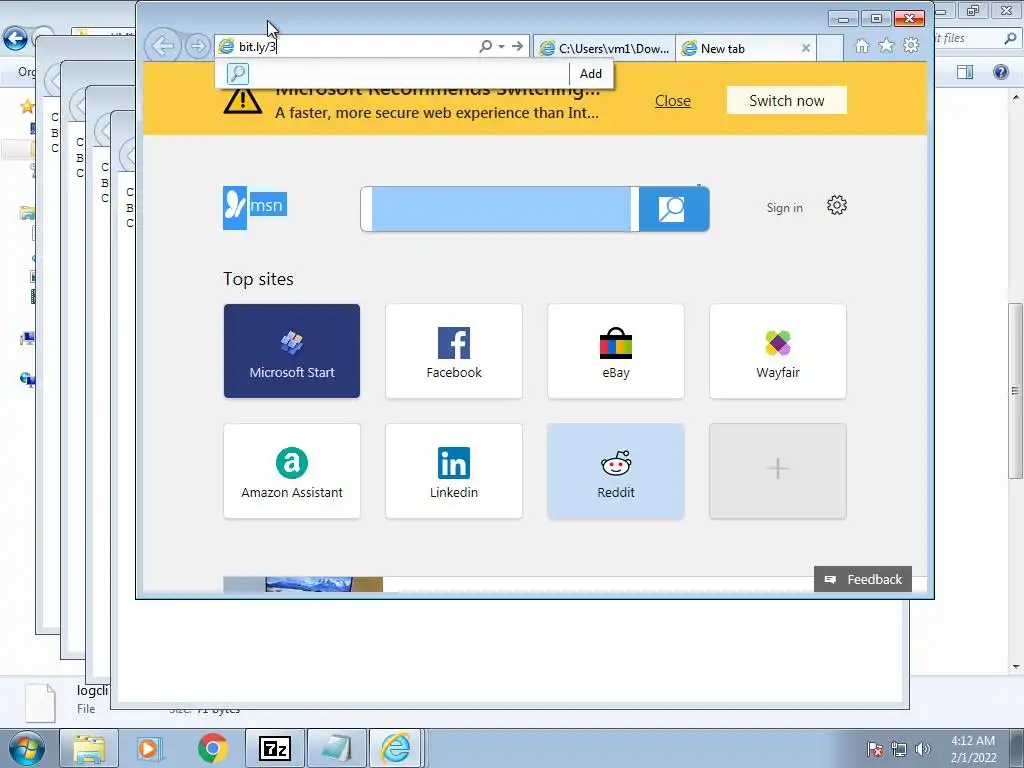
Task: Click the Internet Explorer back arrow button
Action: (x=162, y=46)
